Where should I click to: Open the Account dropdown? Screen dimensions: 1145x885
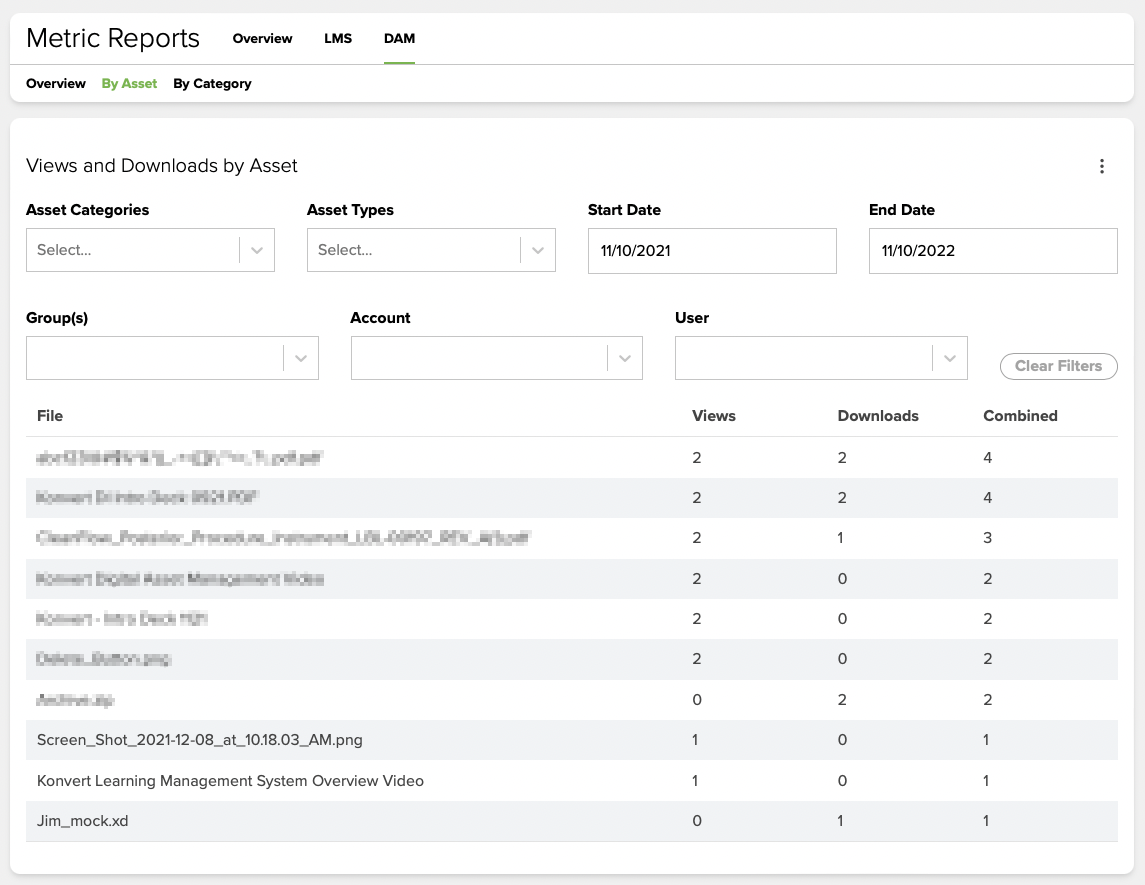(x=496, y=358)
